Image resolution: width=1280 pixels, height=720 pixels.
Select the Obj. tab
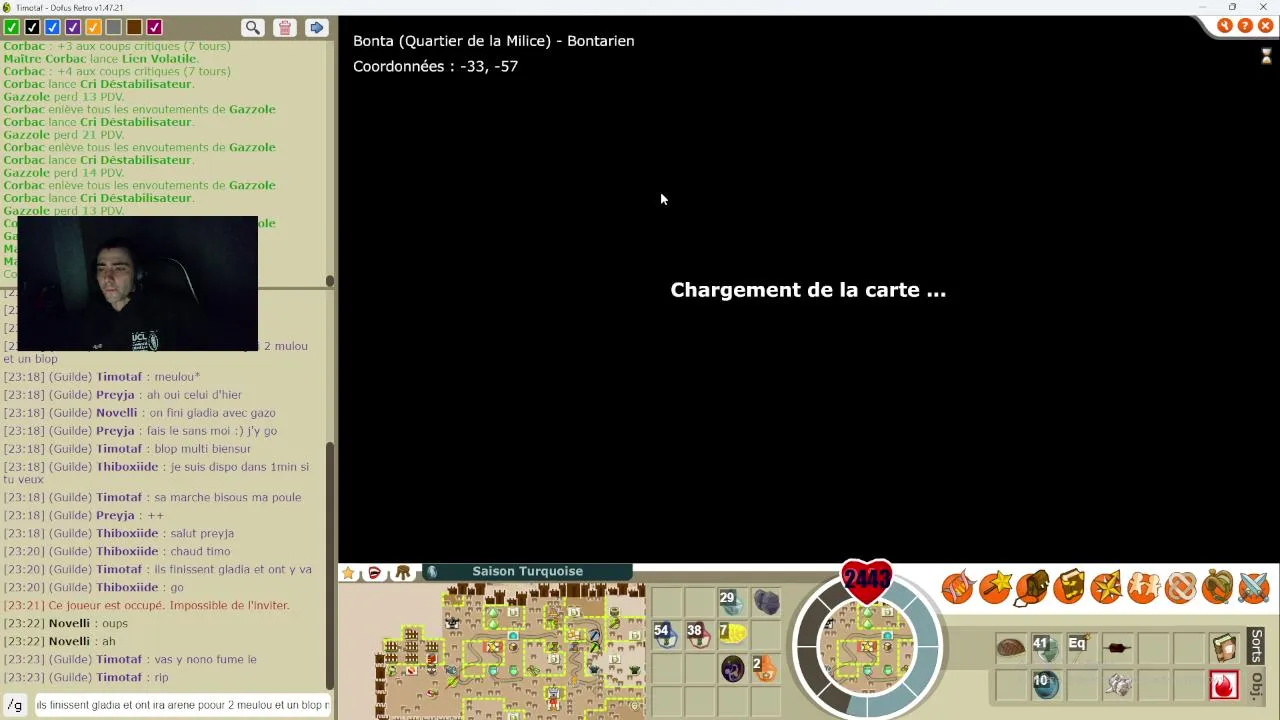click(x=1257, y=685)
